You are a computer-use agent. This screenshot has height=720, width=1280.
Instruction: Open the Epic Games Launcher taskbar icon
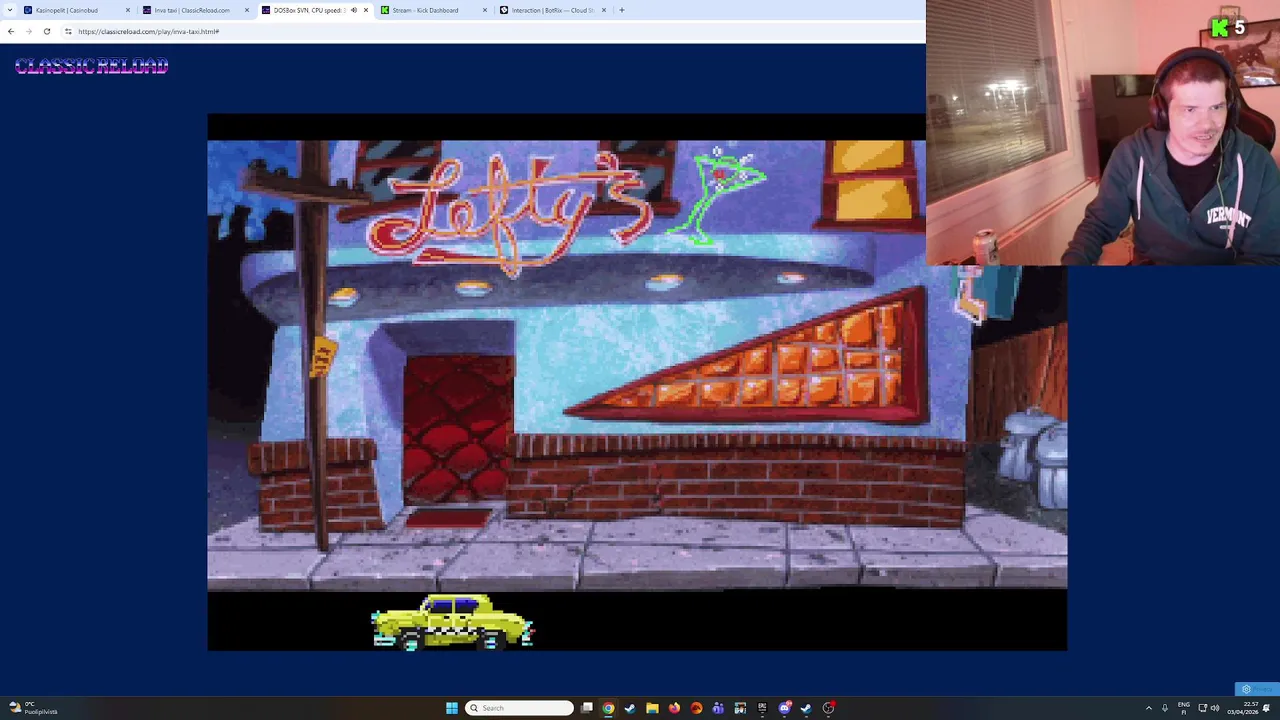[x=762, y=708]
